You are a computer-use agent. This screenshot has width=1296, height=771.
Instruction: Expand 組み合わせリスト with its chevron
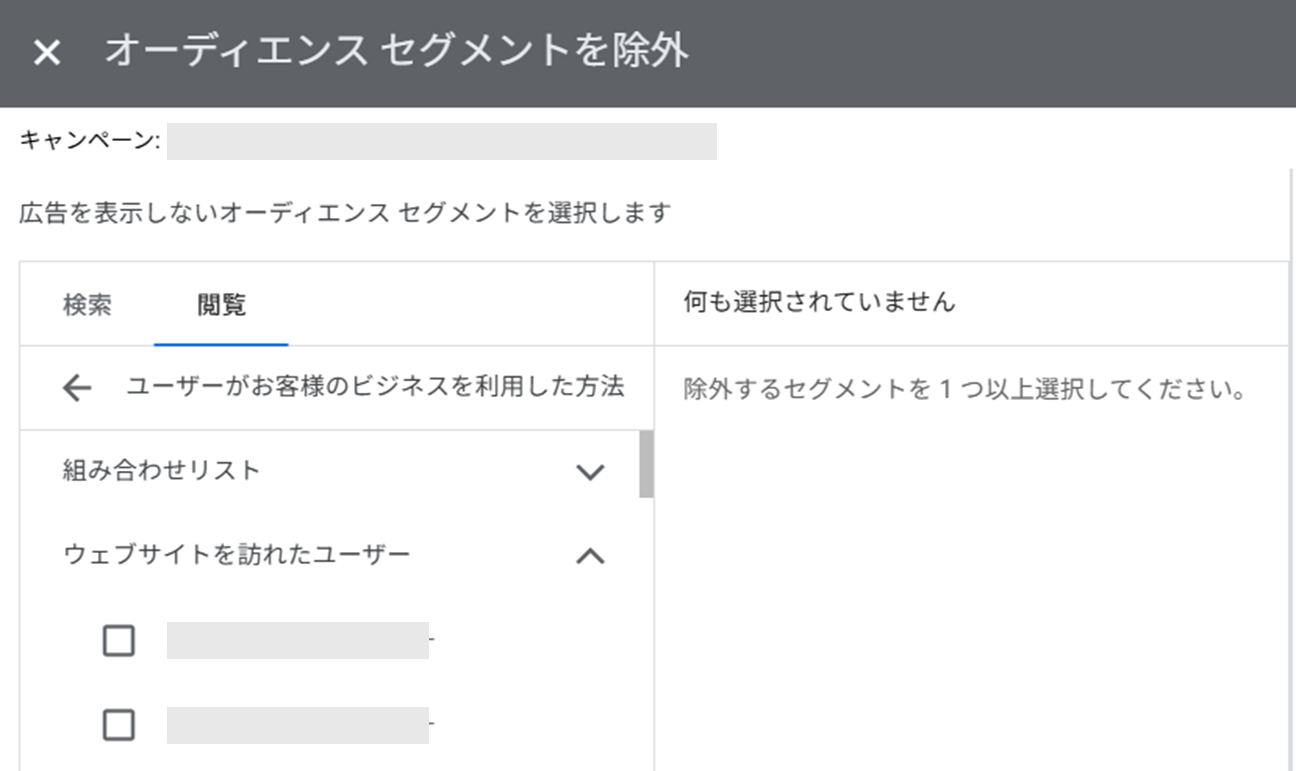click(x=591, y=472)
